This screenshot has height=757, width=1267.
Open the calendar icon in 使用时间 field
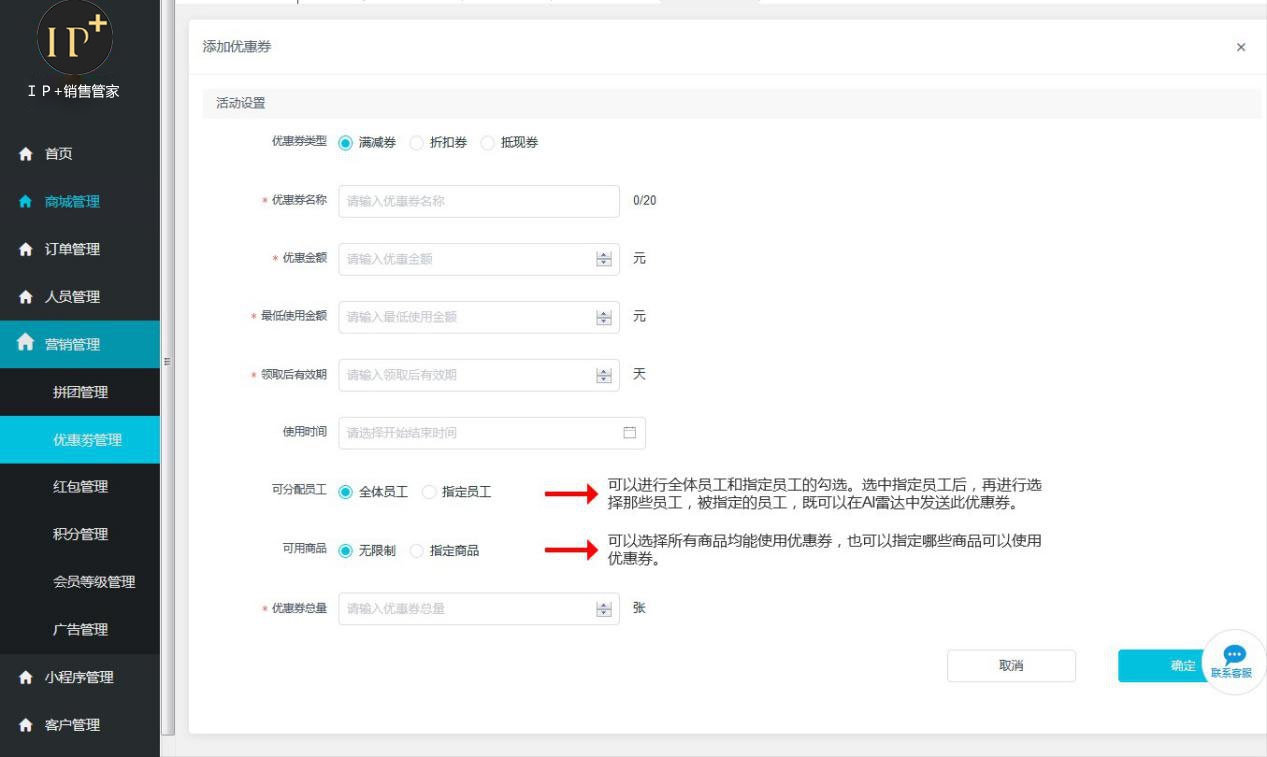click(630, 433)
